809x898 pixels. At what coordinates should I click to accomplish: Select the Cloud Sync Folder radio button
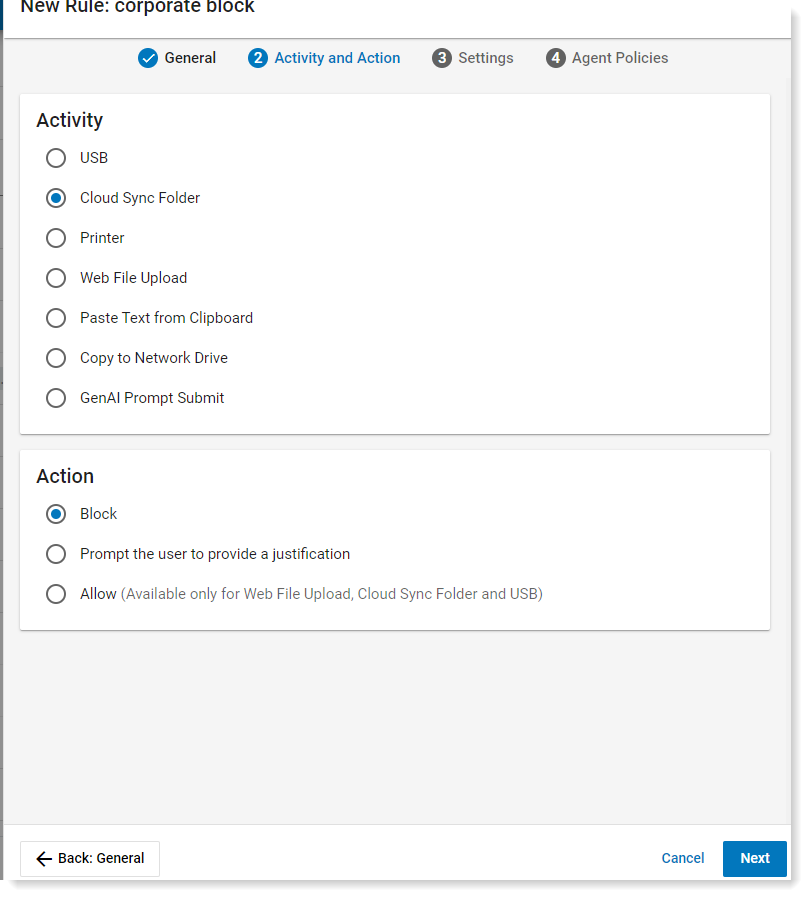coord(56,198)
